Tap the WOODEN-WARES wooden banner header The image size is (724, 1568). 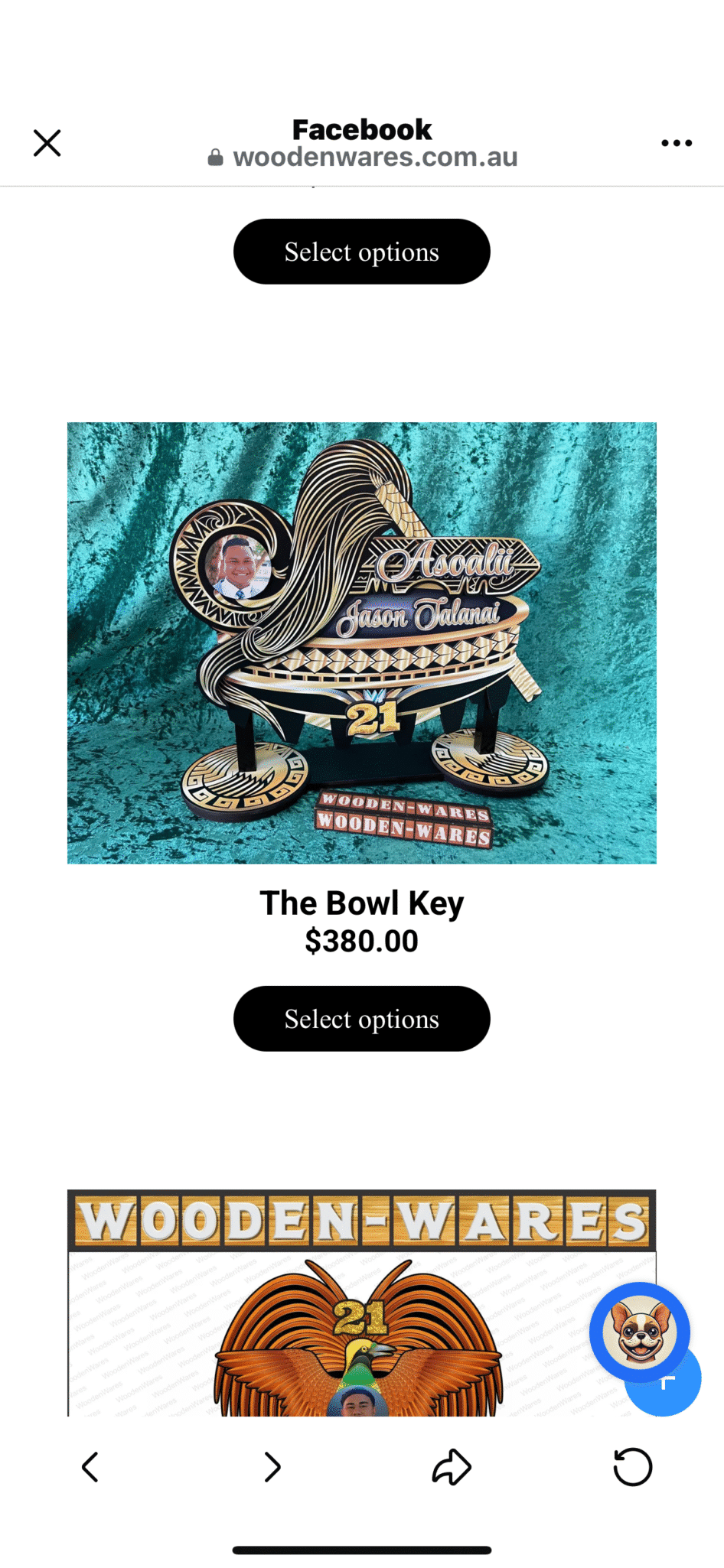point(362,1221)
